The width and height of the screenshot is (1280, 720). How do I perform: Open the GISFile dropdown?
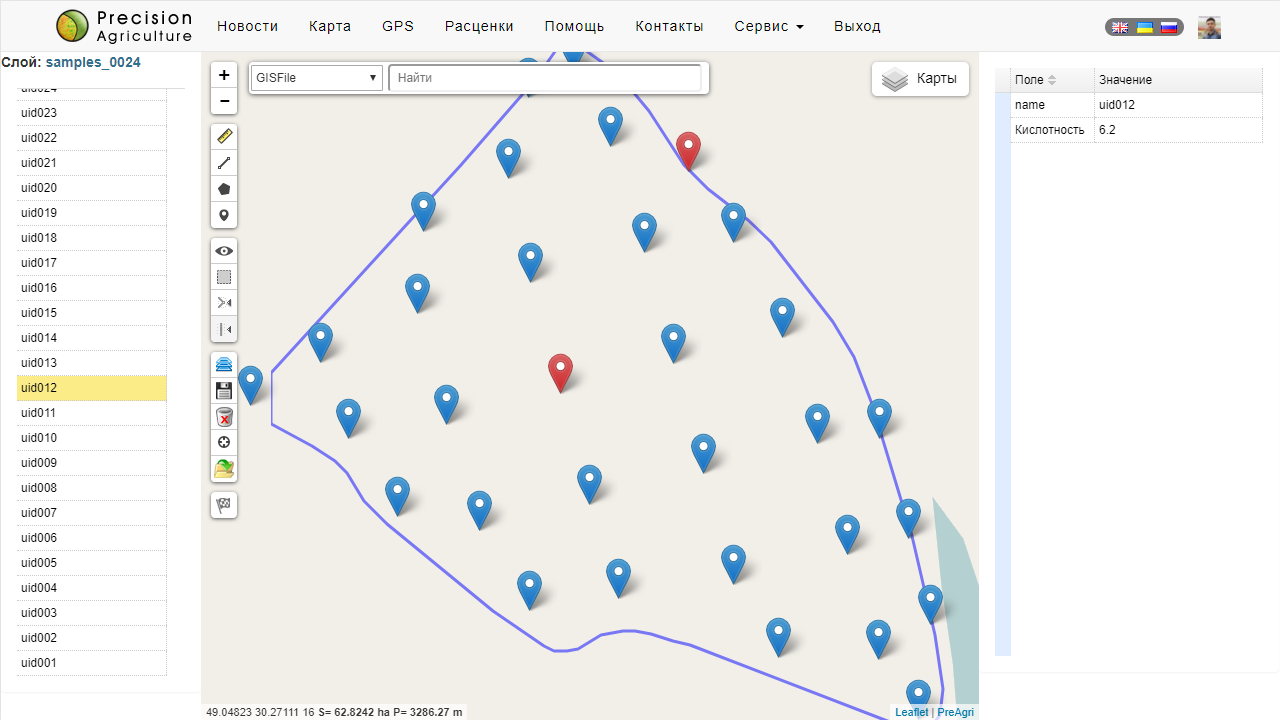pyautogui.click(x=316, y=78)
